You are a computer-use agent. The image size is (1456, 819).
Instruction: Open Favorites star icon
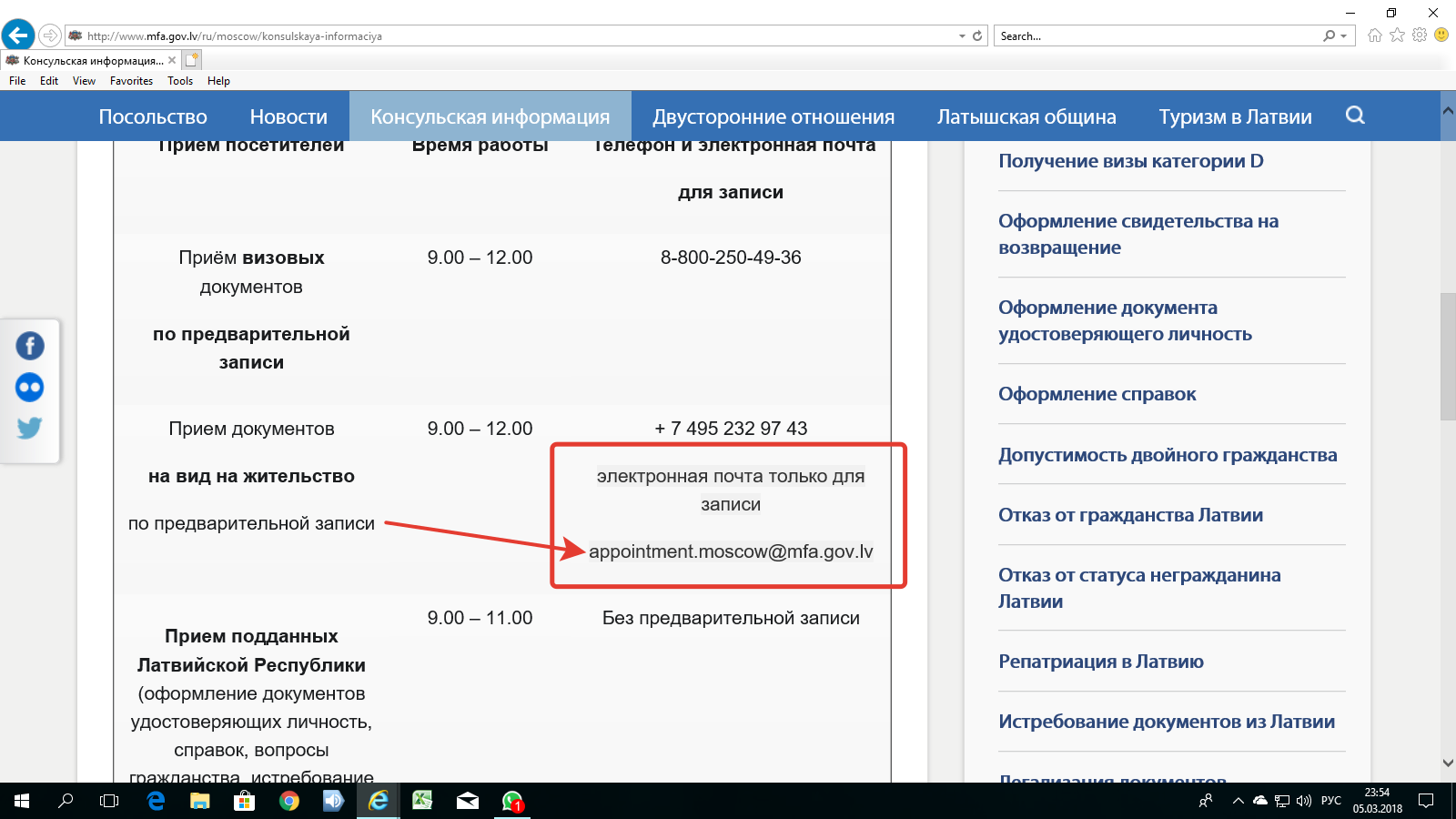[1397, 35]
